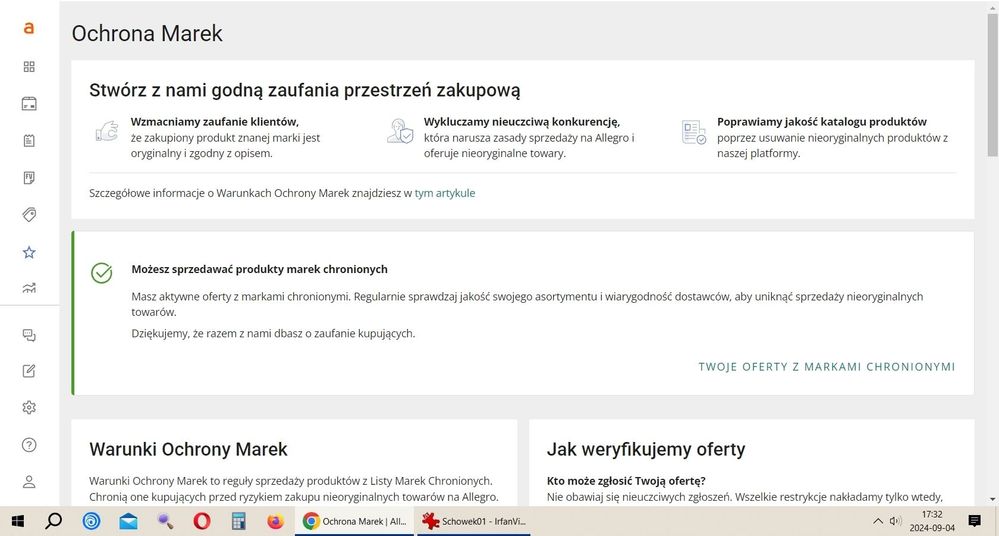Viewport: 999px width, 536px height.
Task: Click the green checkmark status icon
Action: pos(101,273)
